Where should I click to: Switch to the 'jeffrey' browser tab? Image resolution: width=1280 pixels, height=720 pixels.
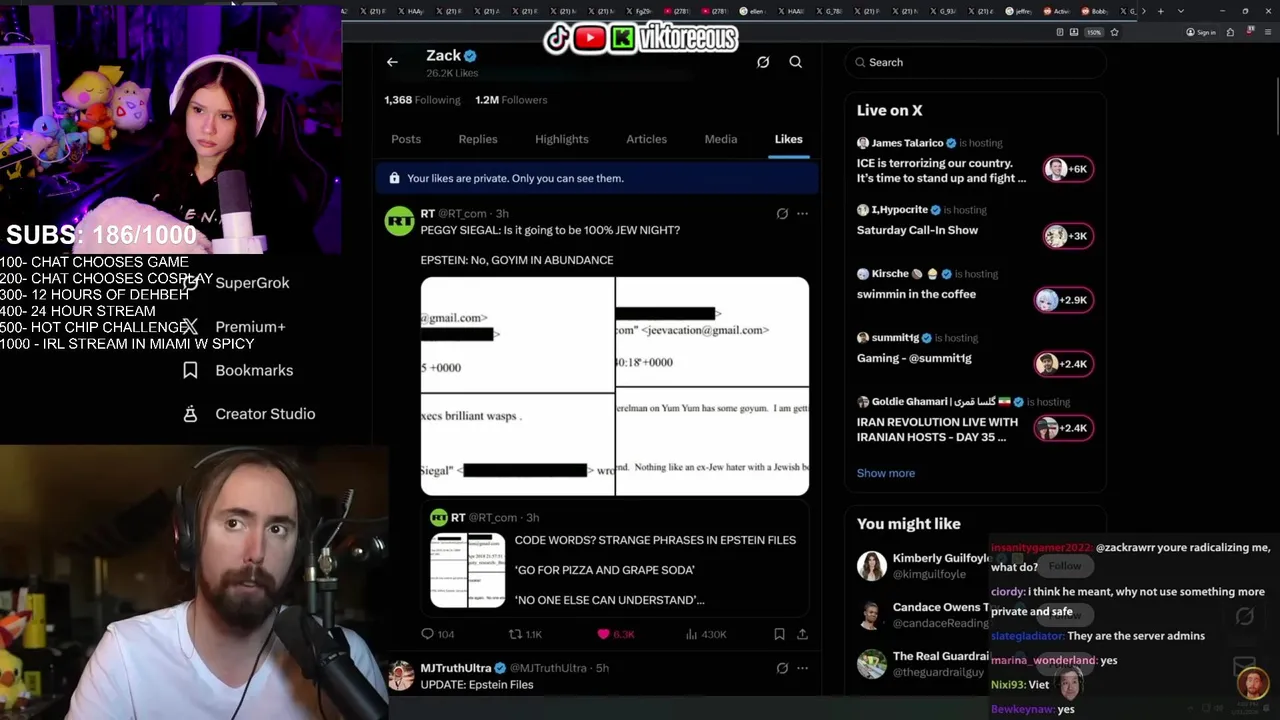coord(1018,11)
